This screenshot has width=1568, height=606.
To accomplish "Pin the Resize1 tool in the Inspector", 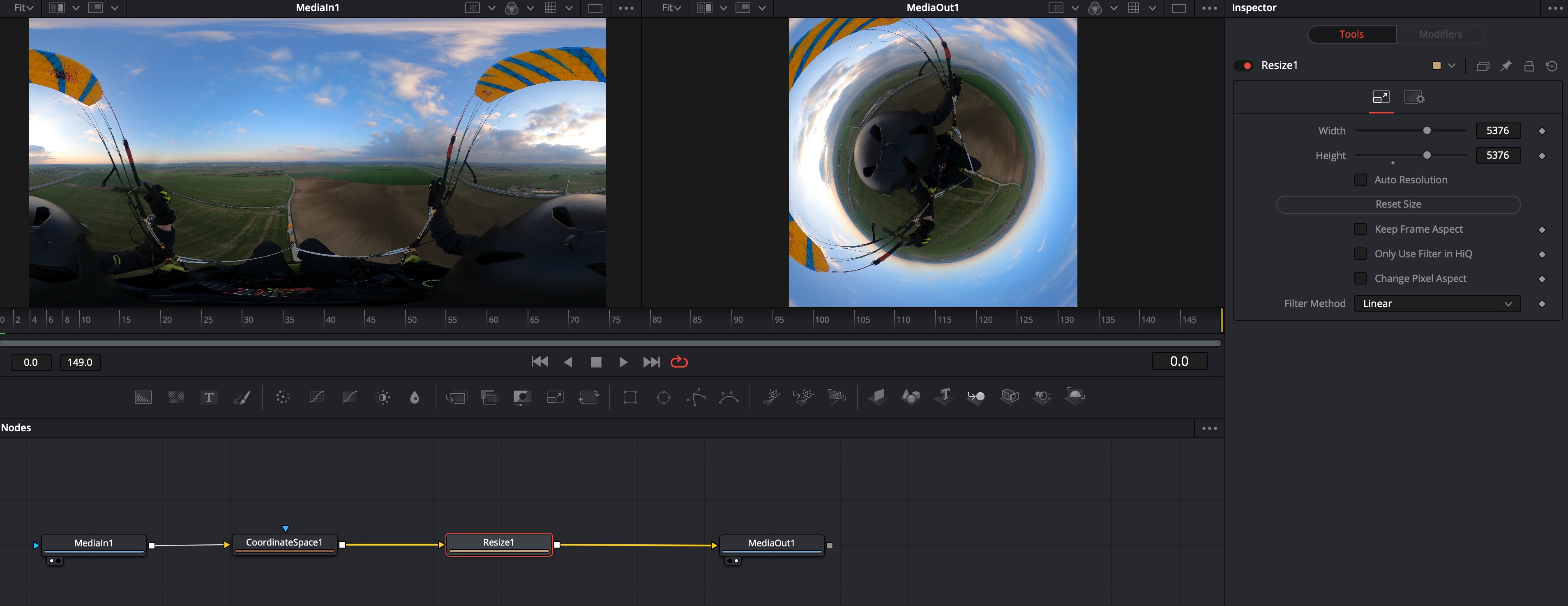I will [1505, 66].
